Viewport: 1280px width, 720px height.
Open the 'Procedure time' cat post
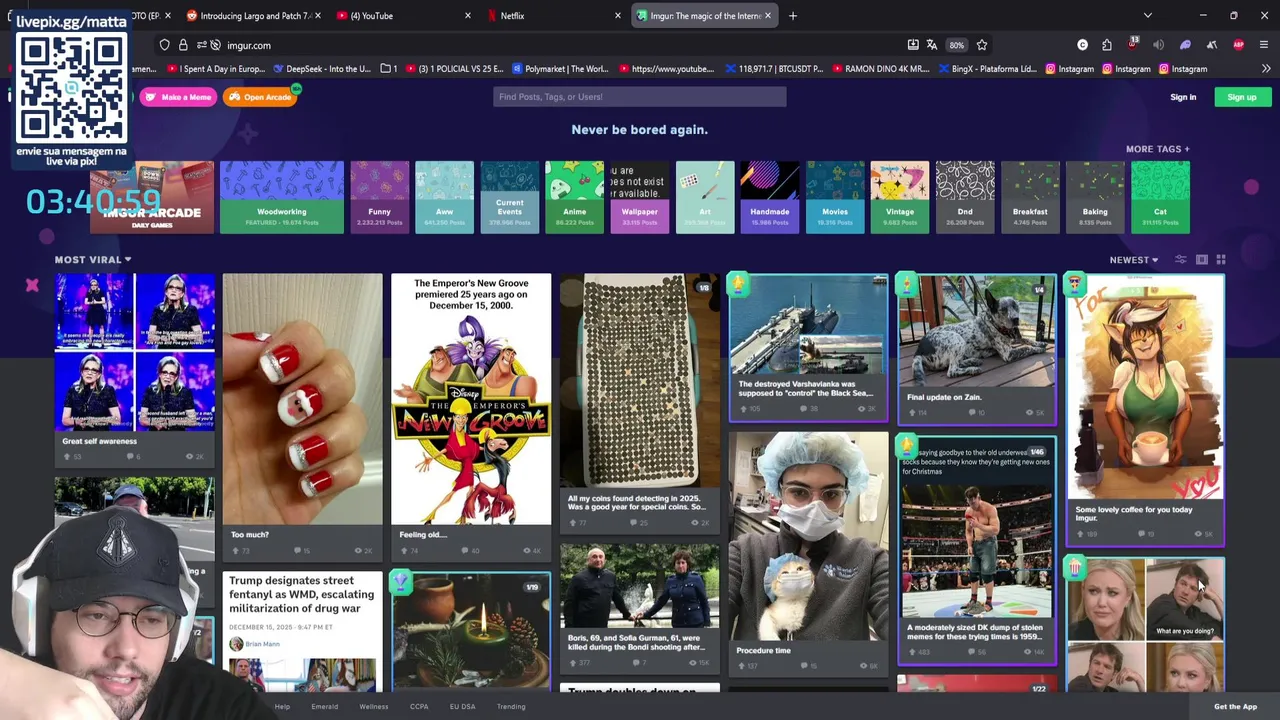tap(808, 553)
